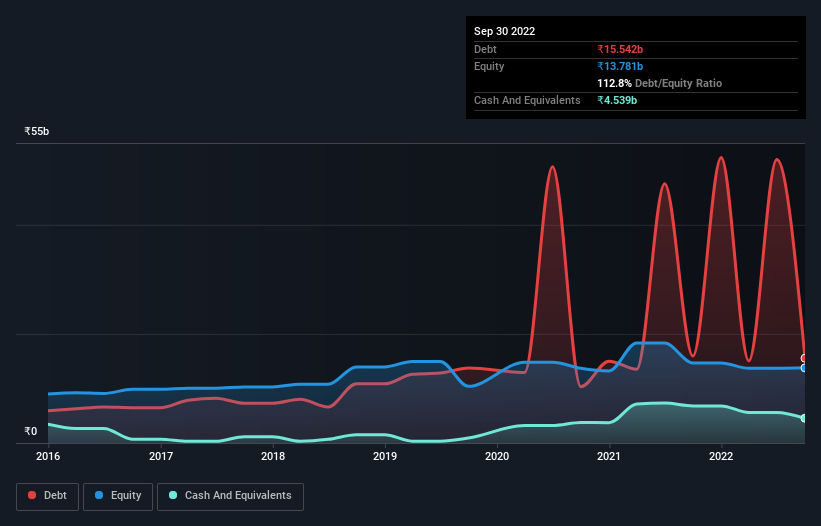Click the 2021 x-axis label
The image size is (821, 526).
tap(609, 456)
